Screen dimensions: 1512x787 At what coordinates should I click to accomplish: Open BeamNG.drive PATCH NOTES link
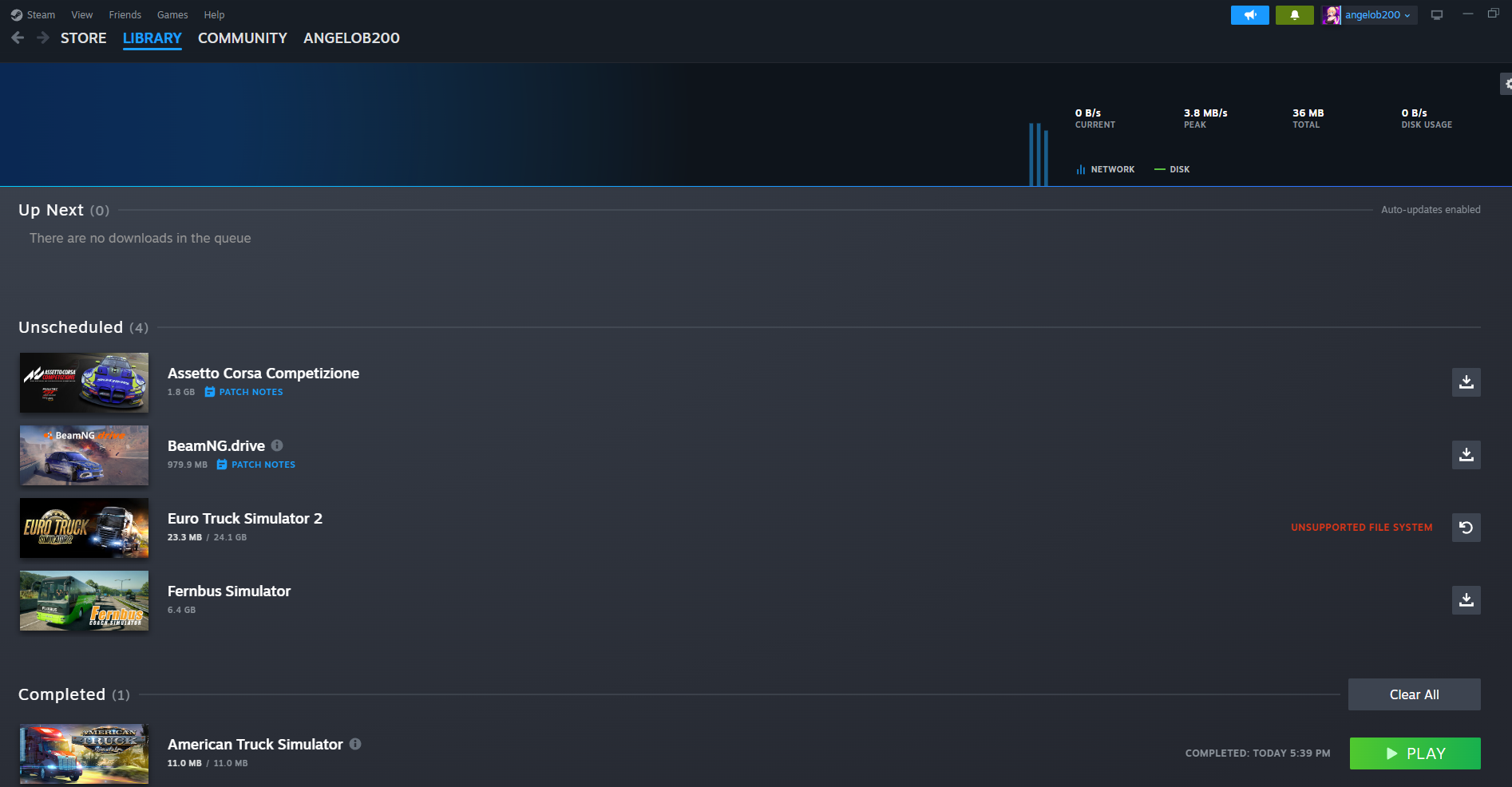point(263,465)
